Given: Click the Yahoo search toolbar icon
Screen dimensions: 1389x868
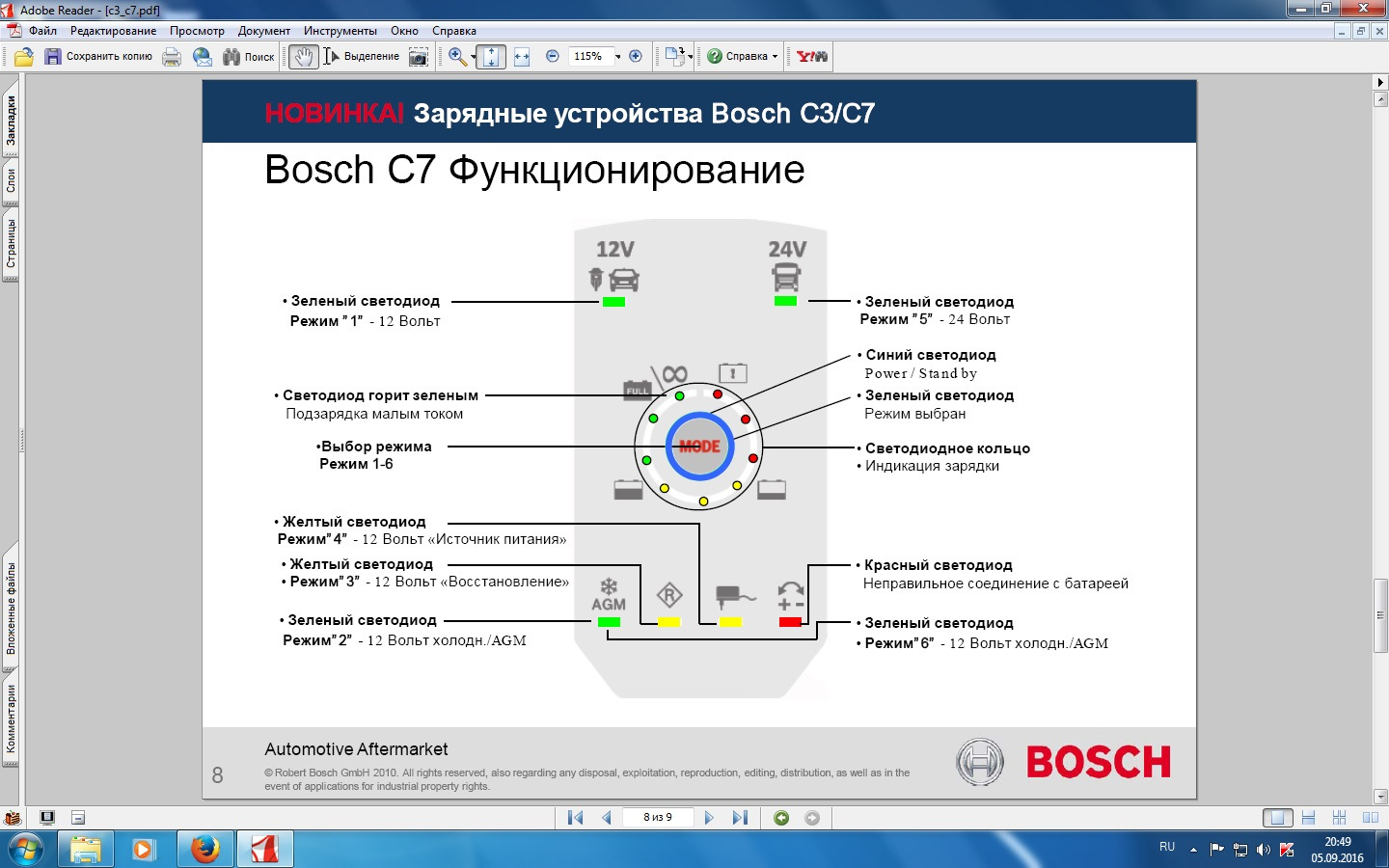Looking at the screenshot, I should coord(812,57).
